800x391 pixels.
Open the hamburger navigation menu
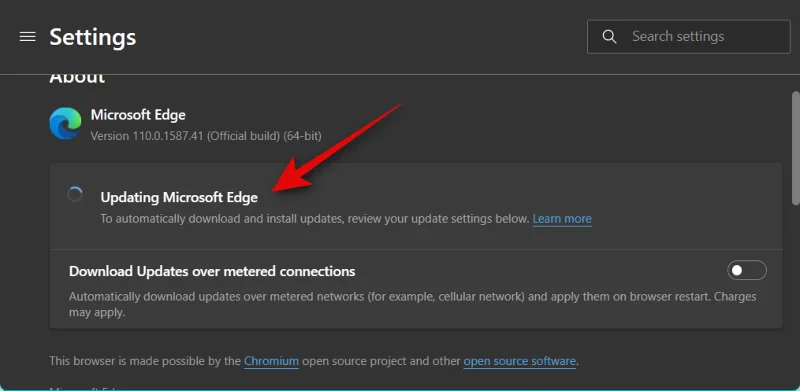pos(28,37)
